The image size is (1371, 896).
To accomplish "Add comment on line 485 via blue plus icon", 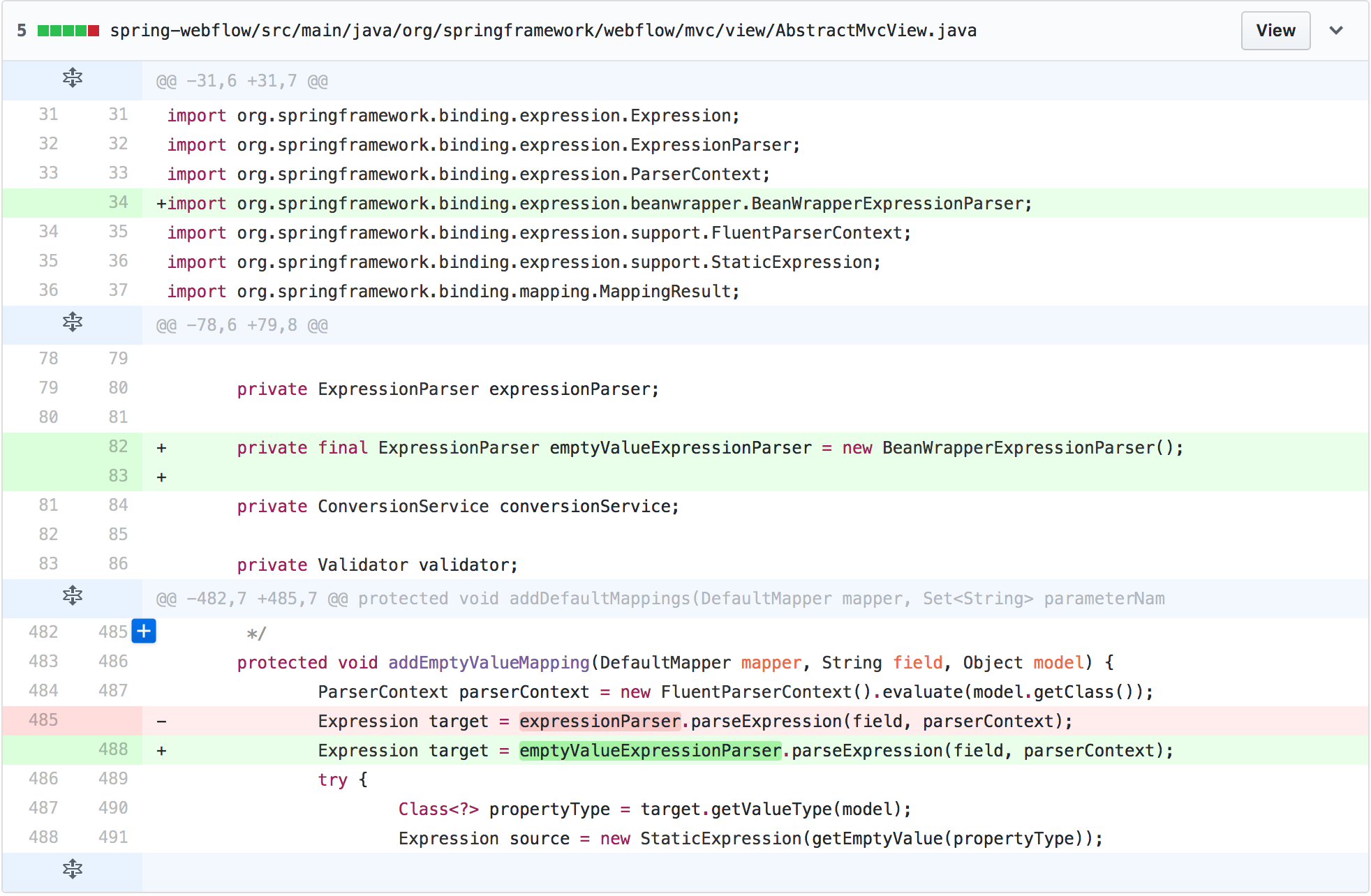I will (144, 632).
